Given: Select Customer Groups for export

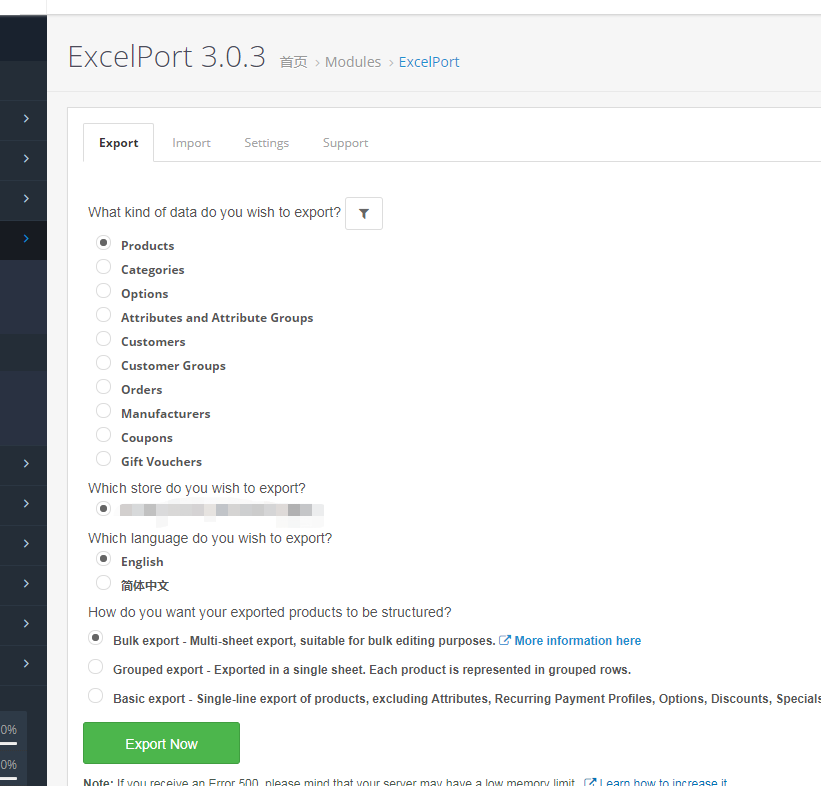Looking at the screenshot, I should click(x=104, y=363).
